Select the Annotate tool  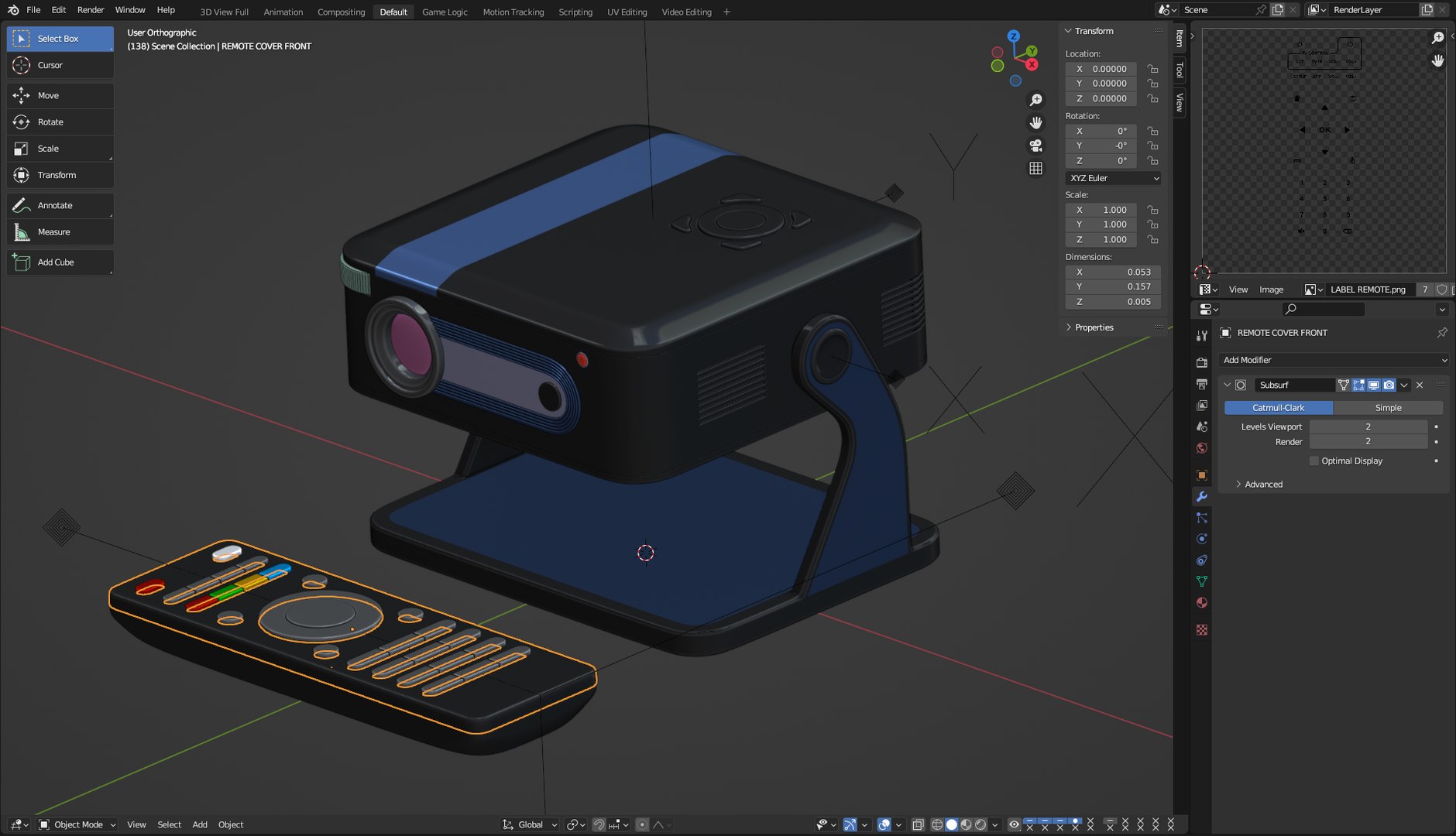pos(60,205)
